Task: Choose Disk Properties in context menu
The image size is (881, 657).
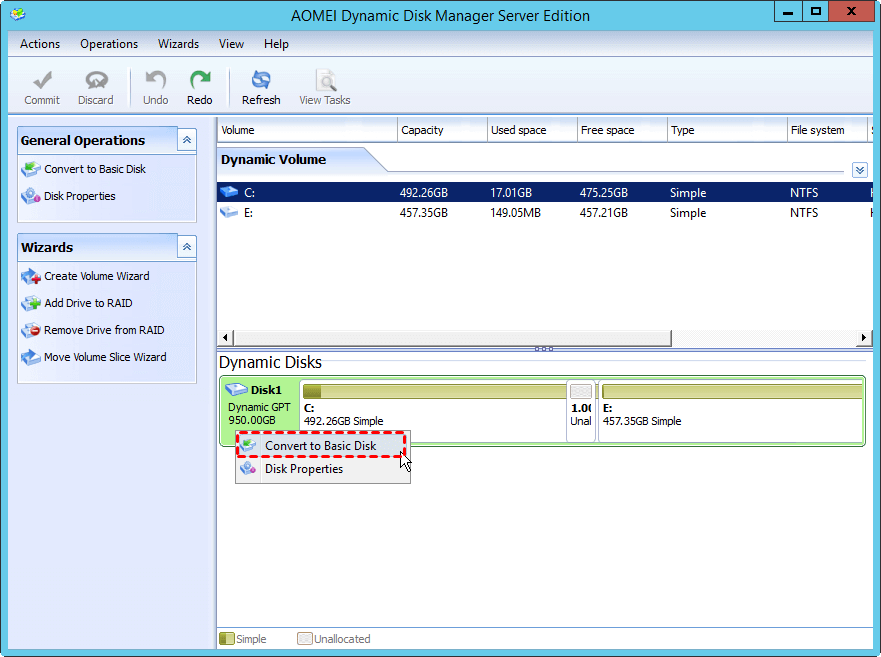Action: [x=323, y=469]
